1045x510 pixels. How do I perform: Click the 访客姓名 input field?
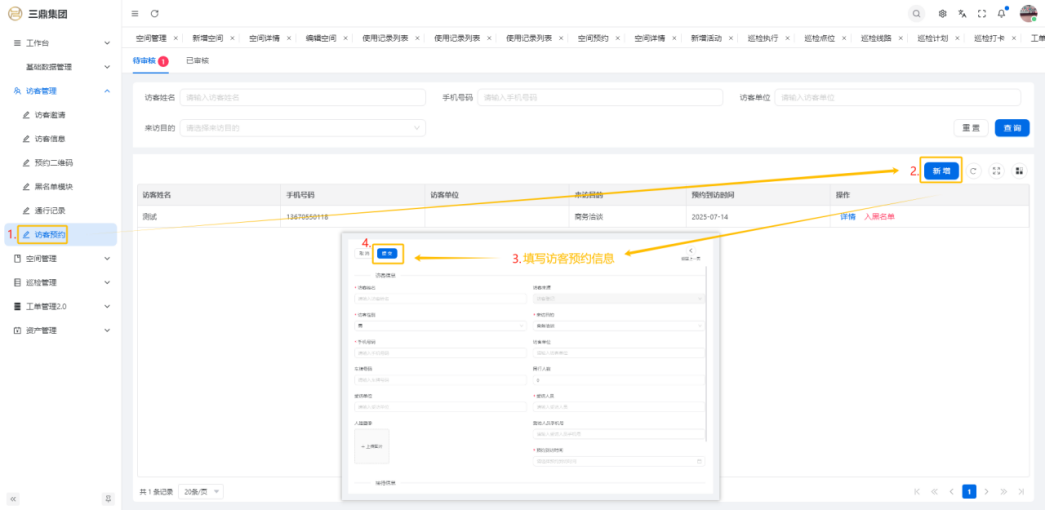[302, 97]
